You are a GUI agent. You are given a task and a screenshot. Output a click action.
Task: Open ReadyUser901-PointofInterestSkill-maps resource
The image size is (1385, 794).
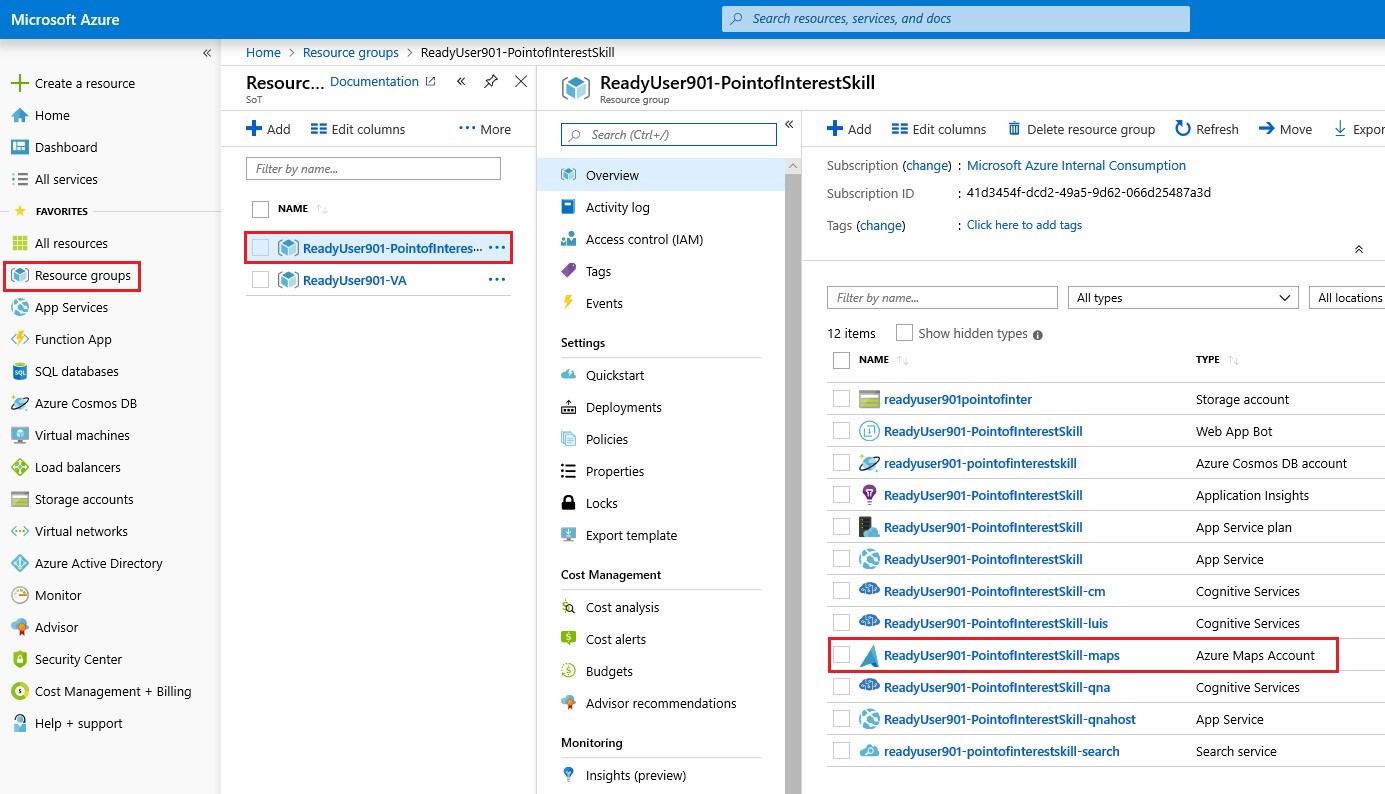pos(1001,655)
